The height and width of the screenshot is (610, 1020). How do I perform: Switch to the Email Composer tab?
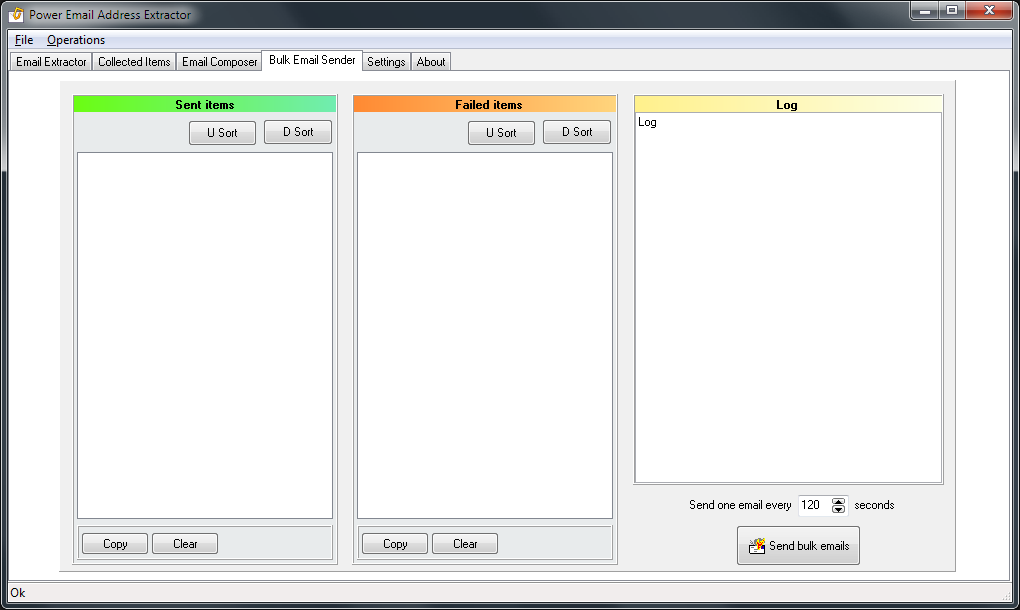coord(219,62)
